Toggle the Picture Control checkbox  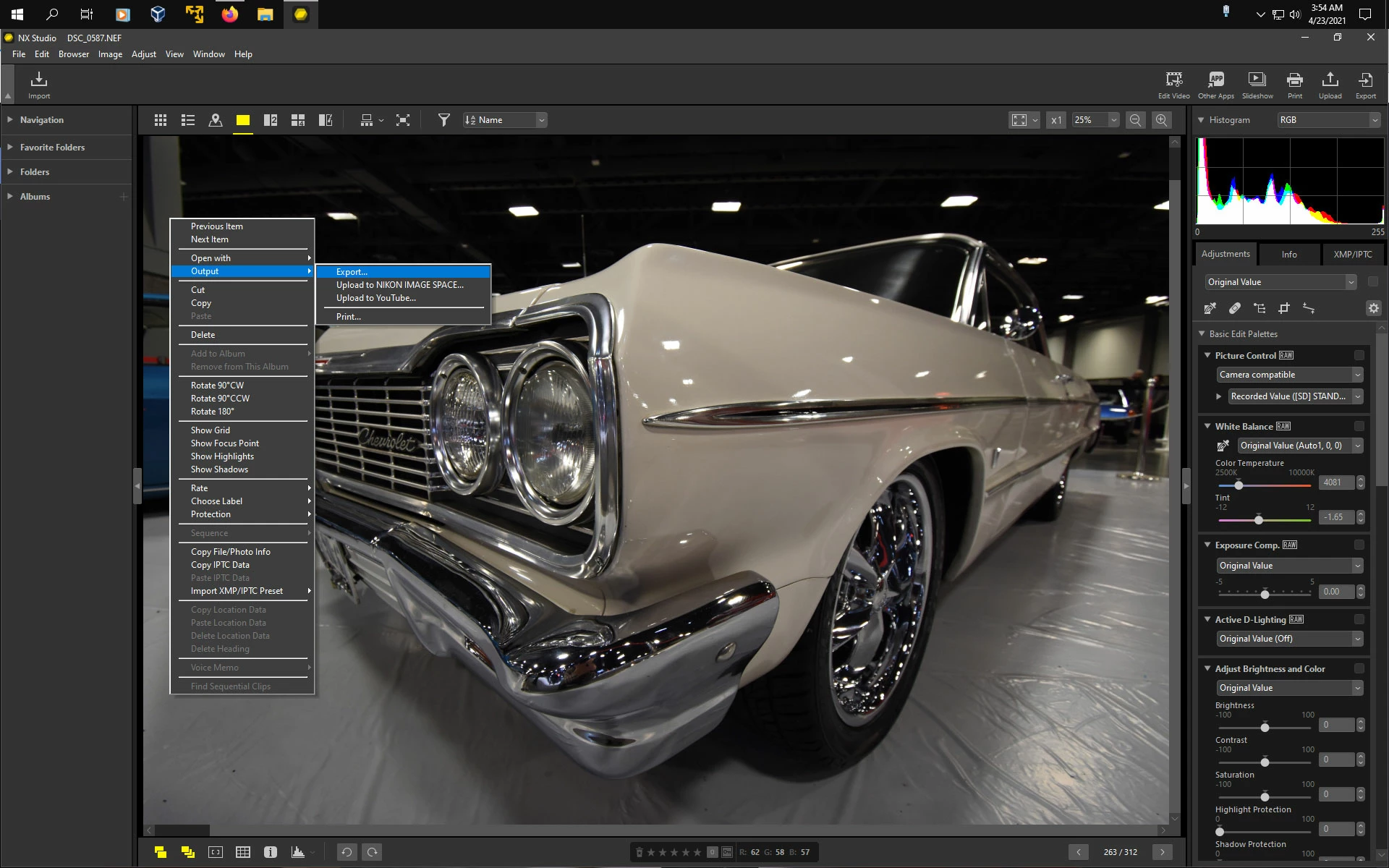(1359, 355)
